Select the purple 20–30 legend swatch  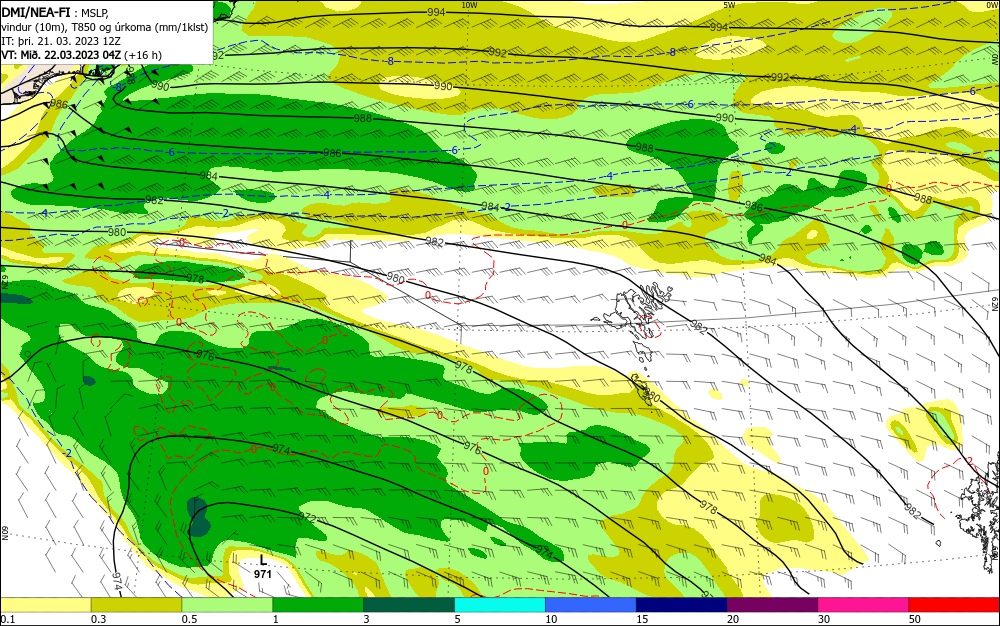772,605
